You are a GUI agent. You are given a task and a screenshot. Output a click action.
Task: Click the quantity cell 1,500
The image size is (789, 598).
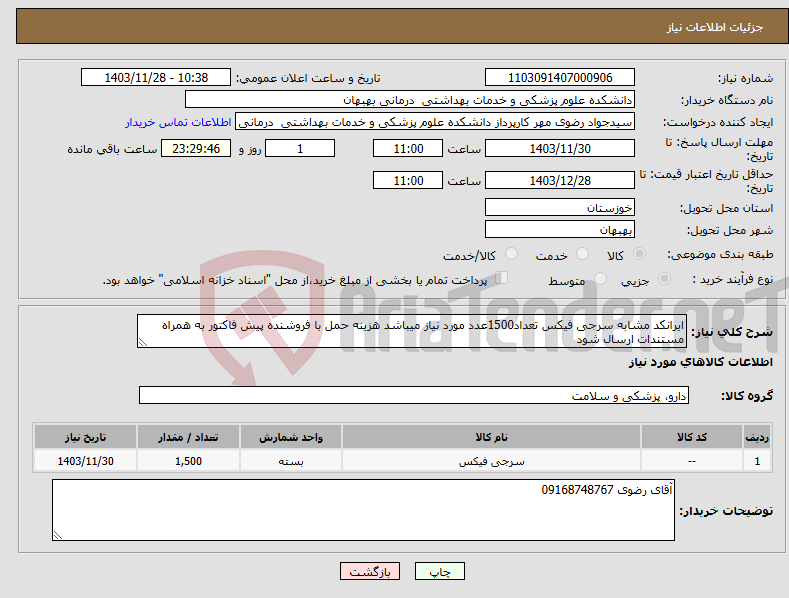coord(188,461)
